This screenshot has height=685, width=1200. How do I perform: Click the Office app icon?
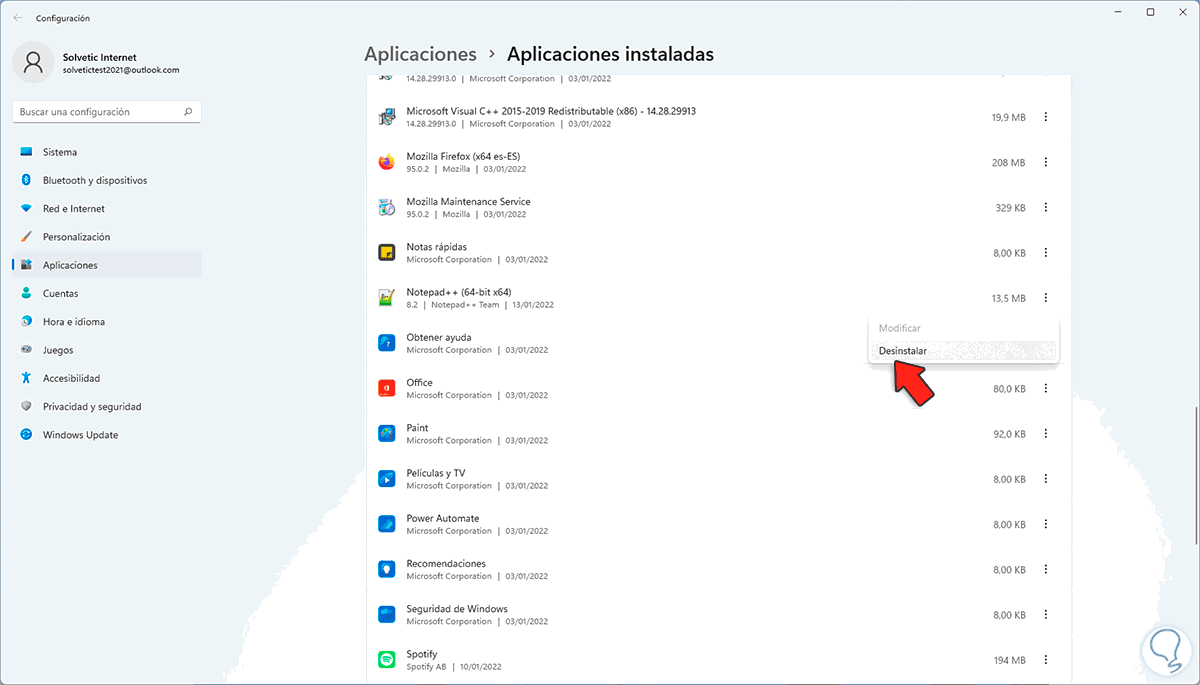[x=387, y=388]
